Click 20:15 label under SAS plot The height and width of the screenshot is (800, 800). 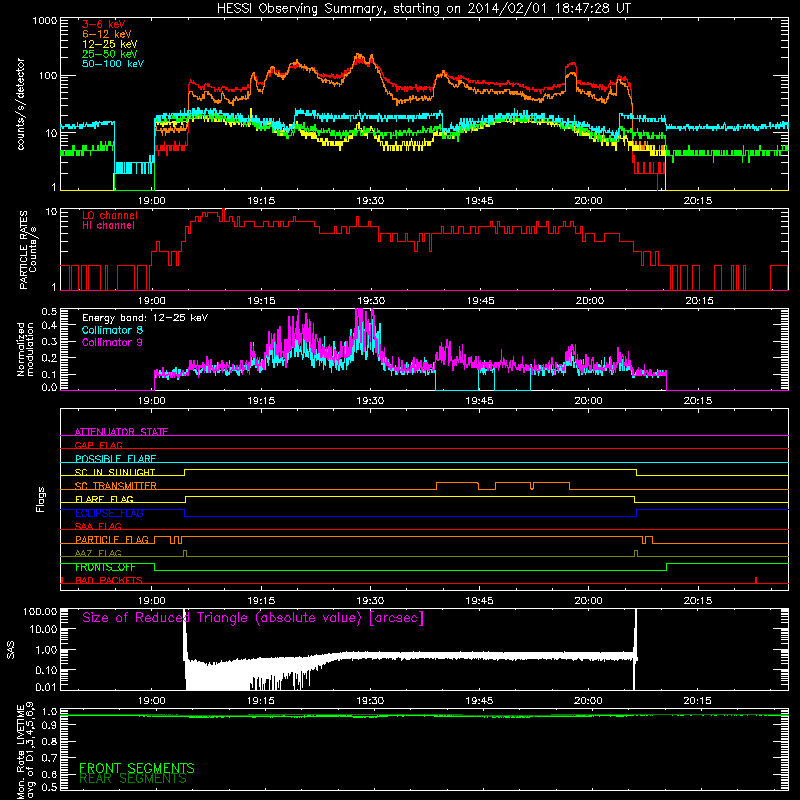[x=697, y=701]
